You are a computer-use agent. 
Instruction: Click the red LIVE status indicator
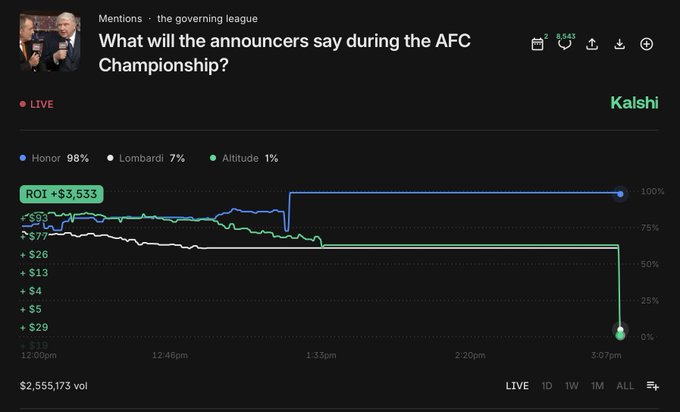[x=36, y=103]
